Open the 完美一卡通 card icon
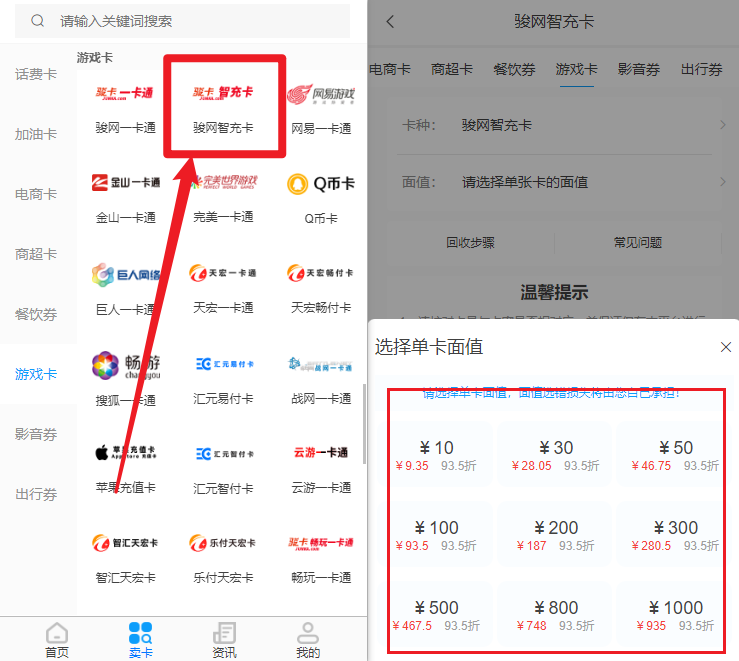 click(223, 182)
